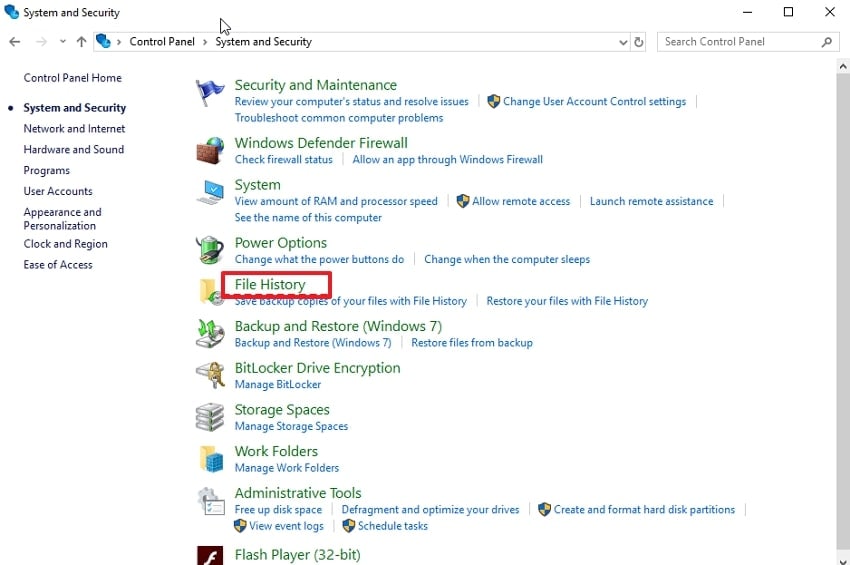Open the Flash Player icon

[210, 555]
